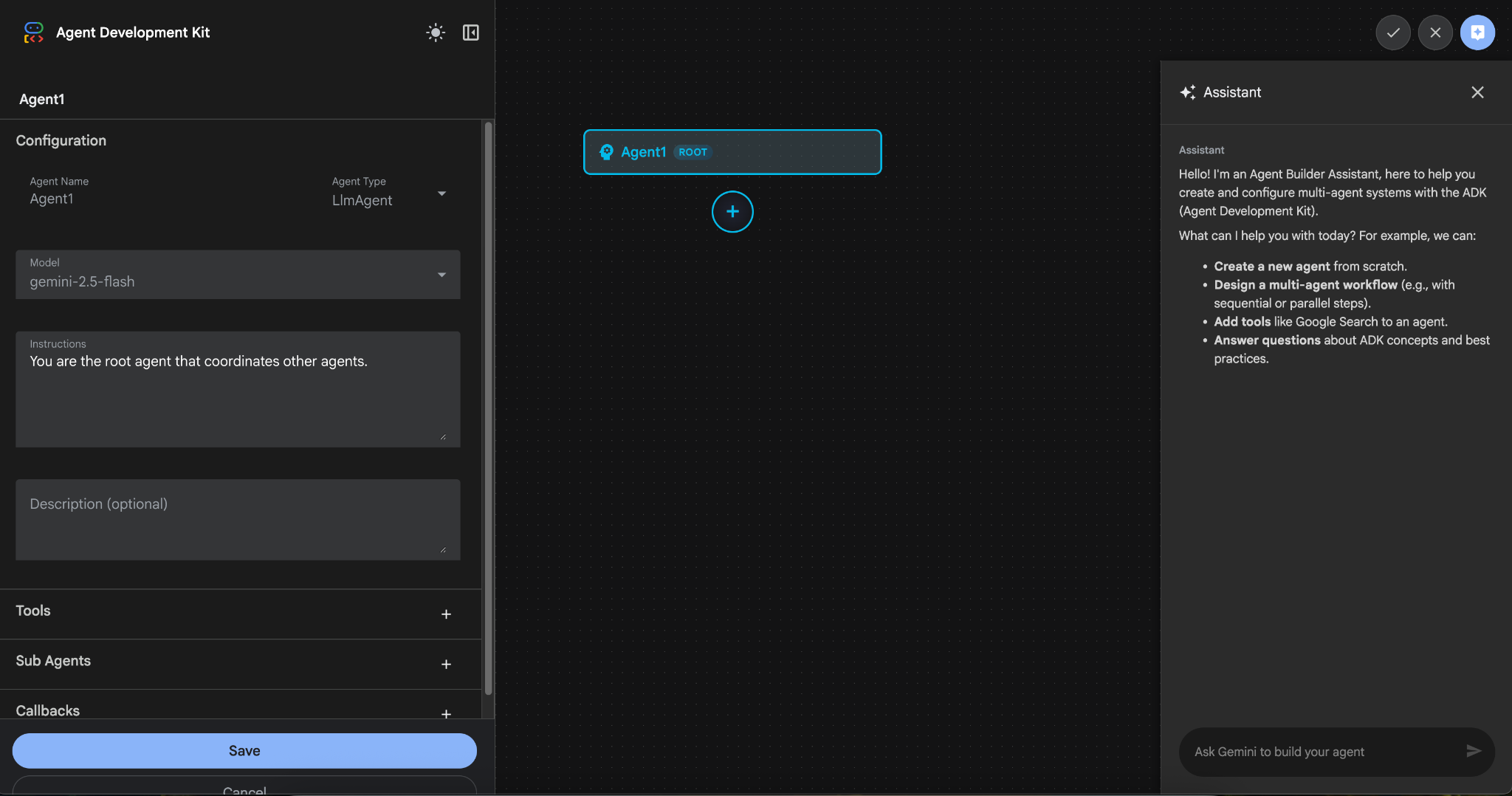Screen dimensions: 1512x796
Task: Add a sub agent using plus icon
Action: point(446,665)
